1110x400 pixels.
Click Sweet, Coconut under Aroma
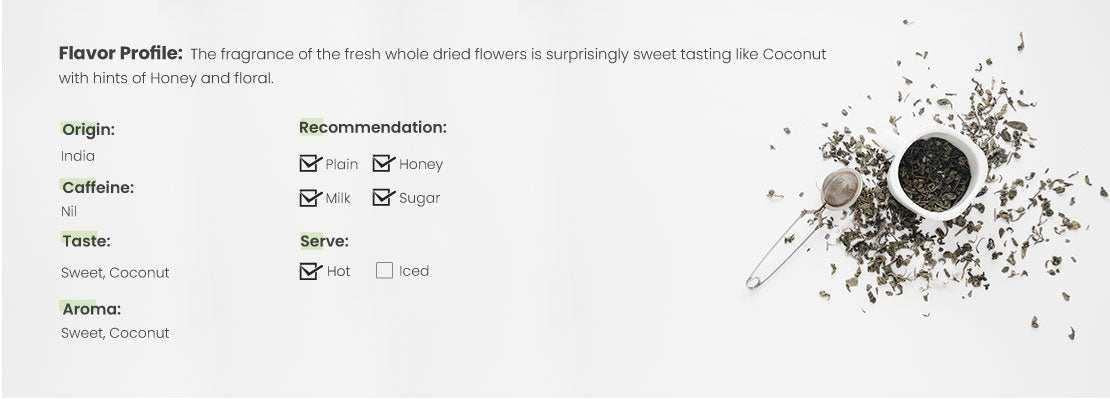tap(115, 333)
